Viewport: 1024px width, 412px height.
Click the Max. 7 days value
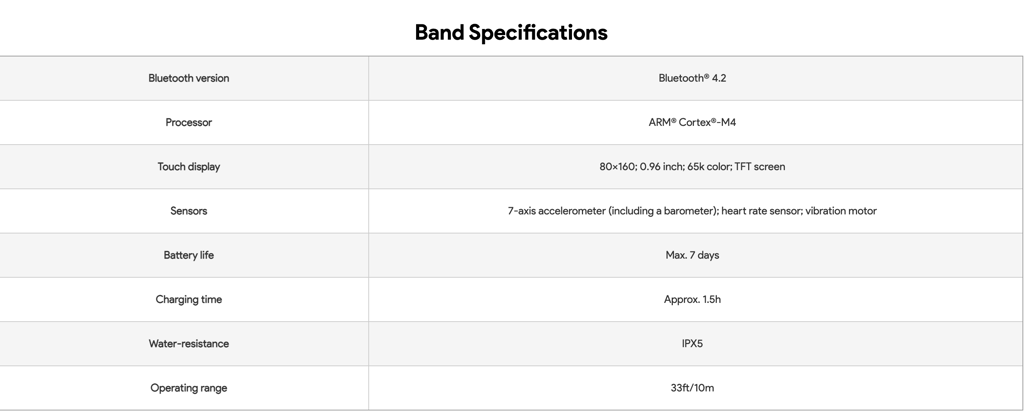point(692,255)
